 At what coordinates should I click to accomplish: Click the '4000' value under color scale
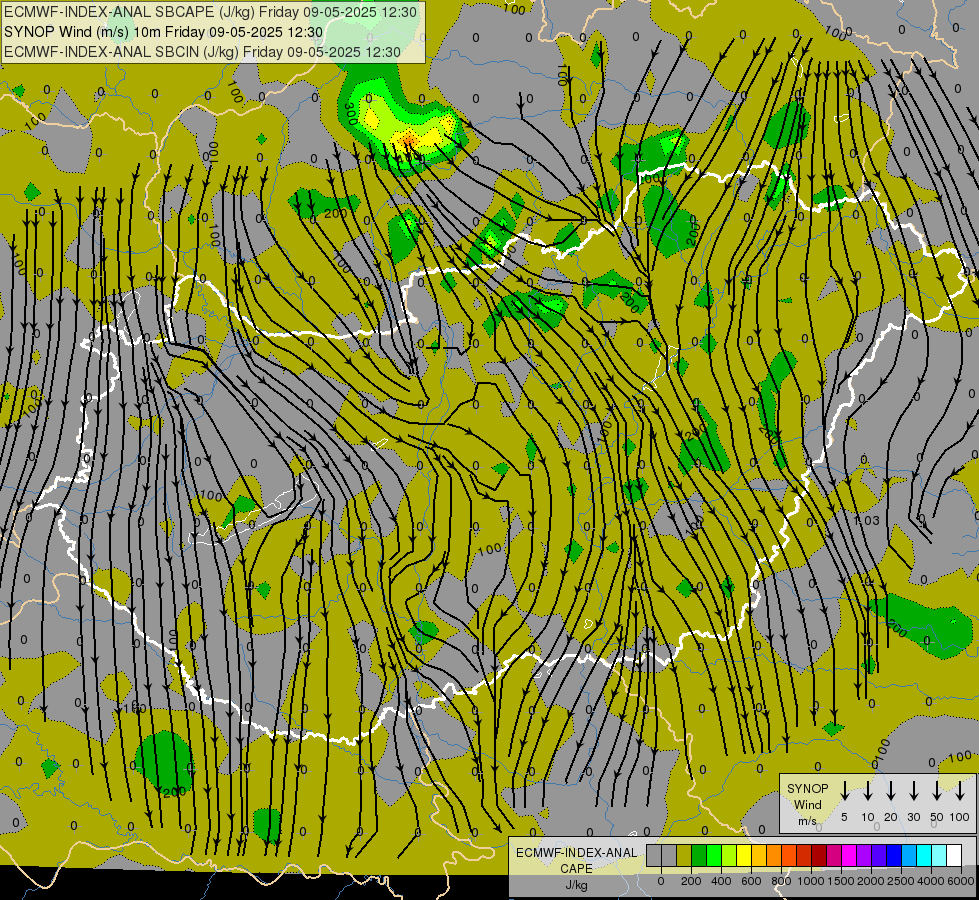tap(931, 881)
